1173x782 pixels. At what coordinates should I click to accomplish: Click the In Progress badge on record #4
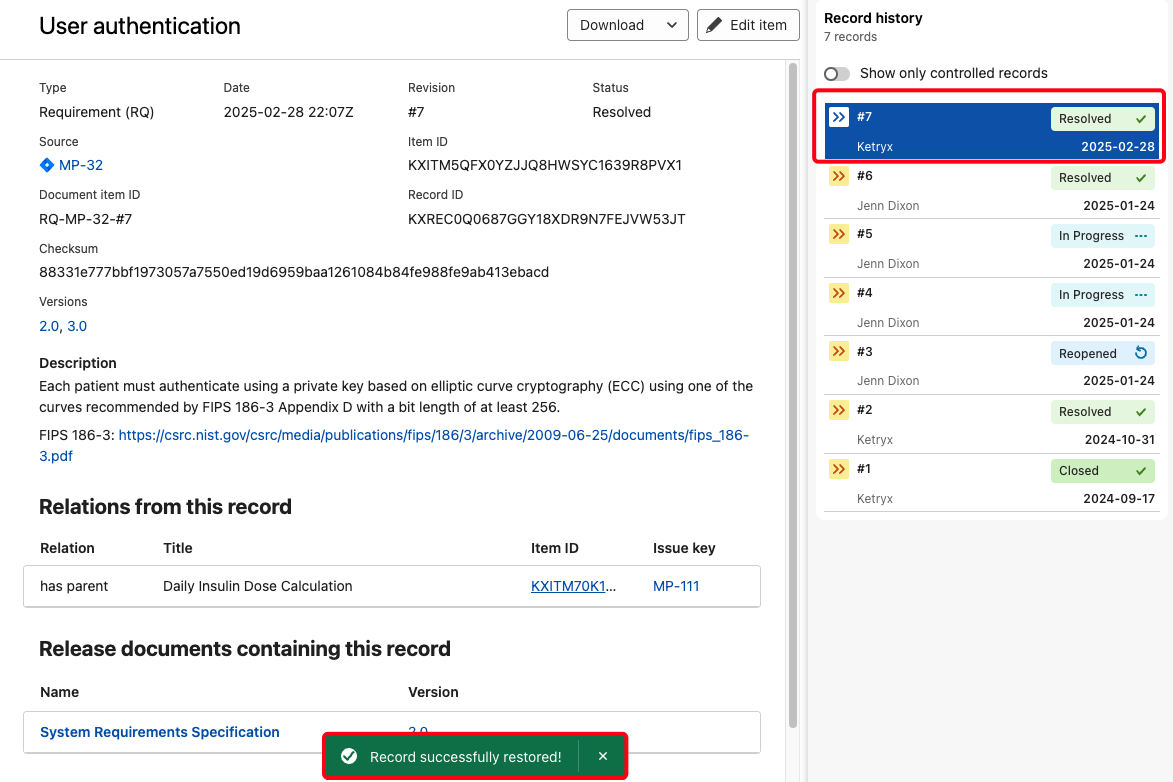(x=1103, y=295)
